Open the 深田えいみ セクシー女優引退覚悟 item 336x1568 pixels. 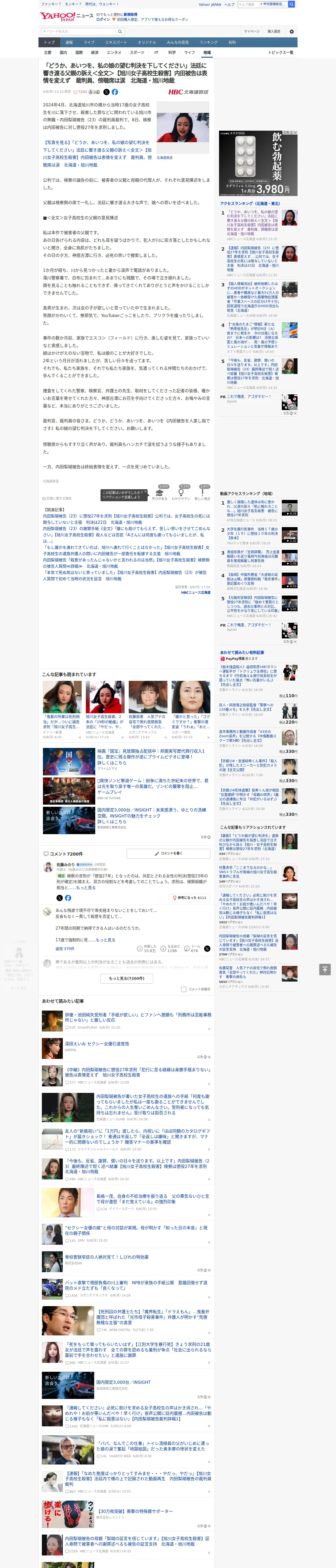[97, 1044]
